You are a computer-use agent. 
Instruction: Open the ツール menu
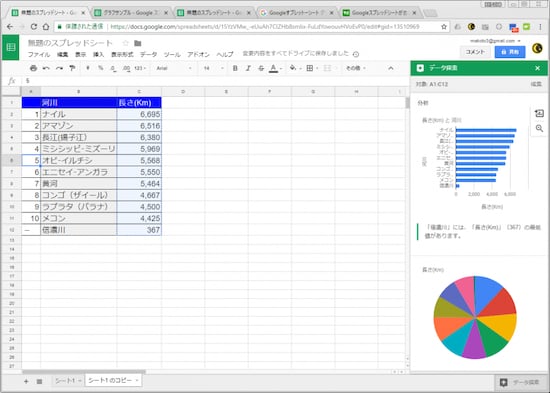(x=172, y=54)
